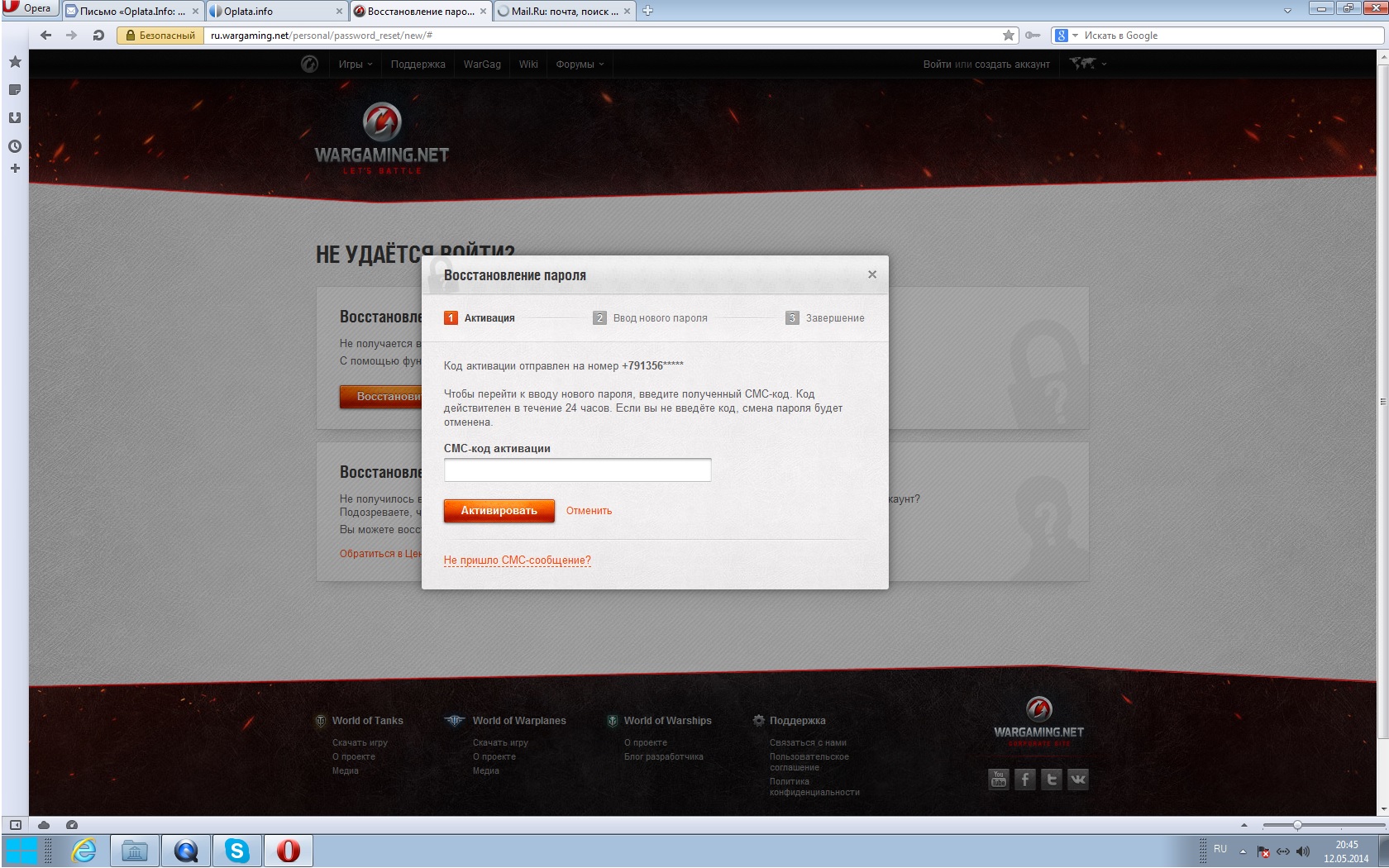
Task: Click the СМС-код активации input field
Action: [577, 470]
